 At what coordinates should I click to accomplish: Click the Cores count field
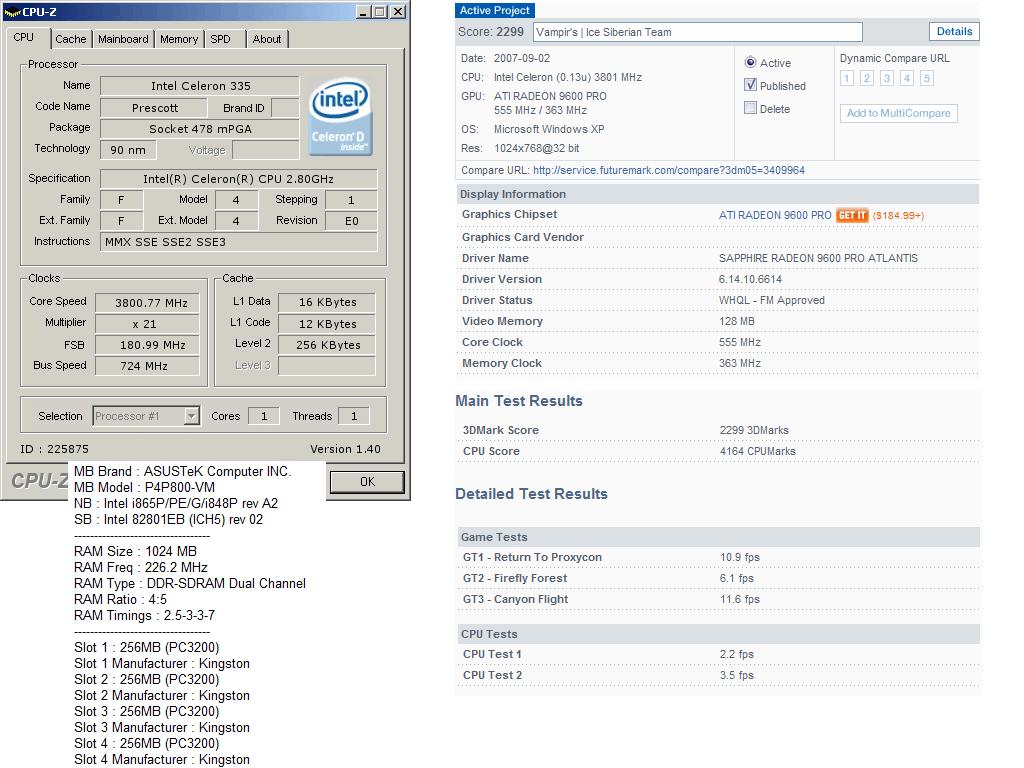264,416
